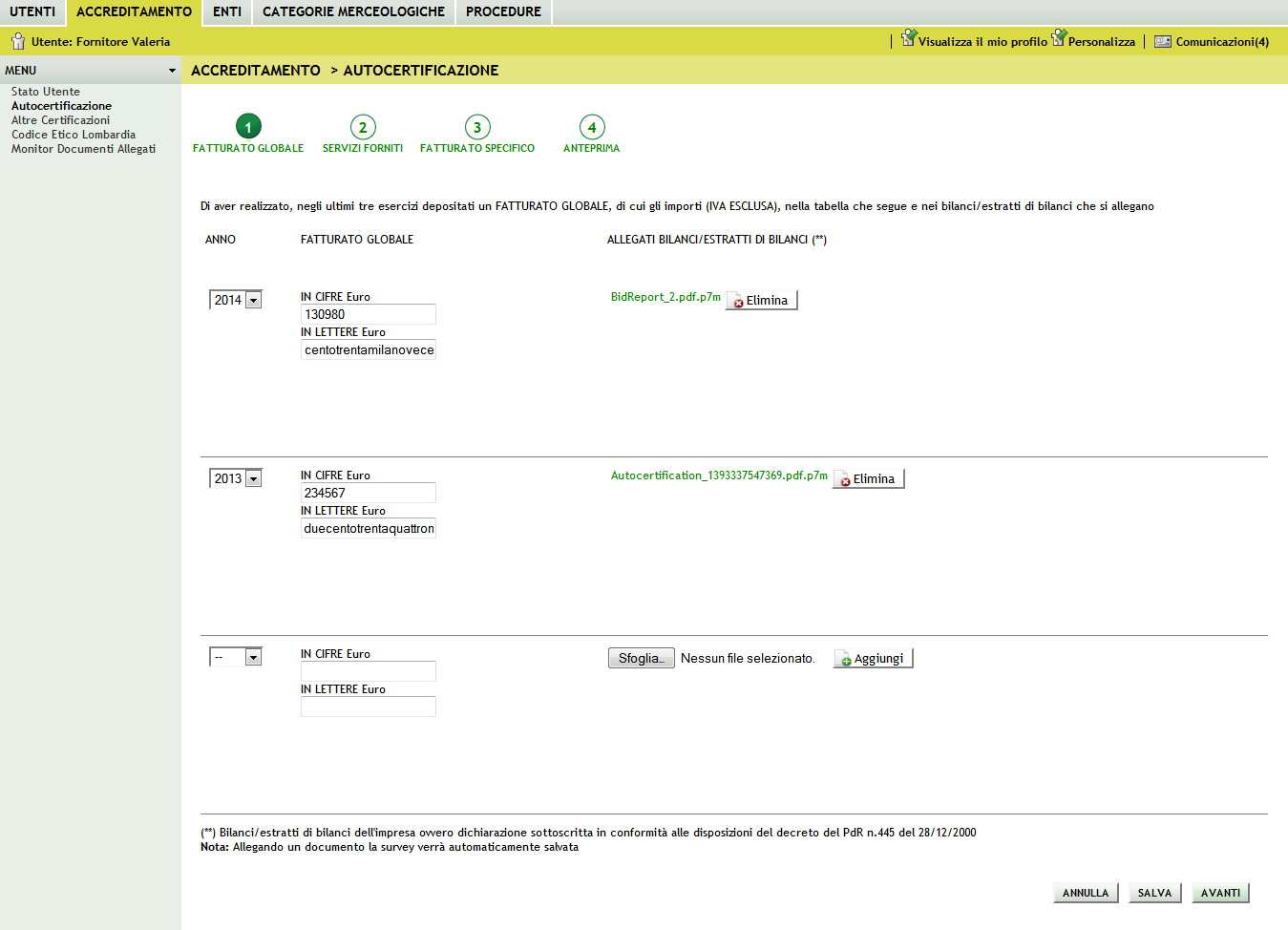
Task: Switch to the ENTI tab
Action: click(x=227, y=11)
